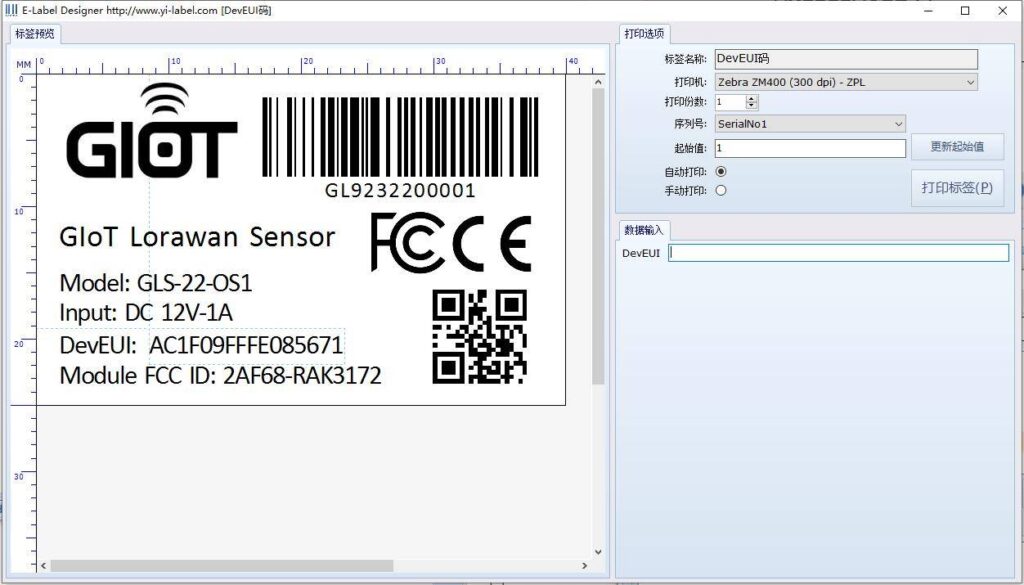The height and width of the screenshot is (585, 1024).
Task: Select the 数据输入 tab
Action: pos(643,230)
